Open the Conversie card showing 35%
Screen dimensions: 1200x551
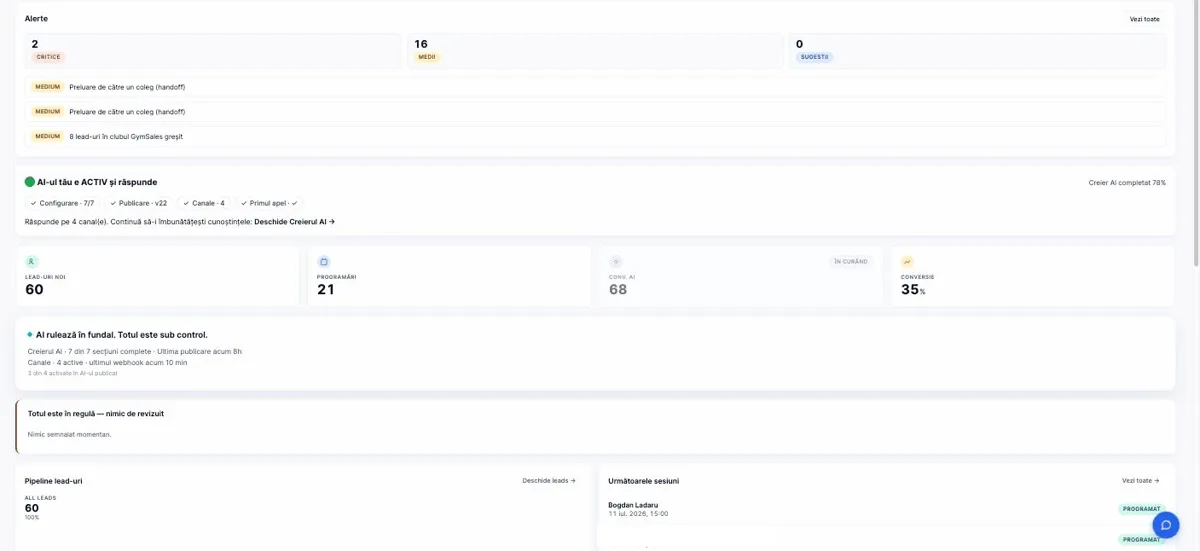[1033, 276]
